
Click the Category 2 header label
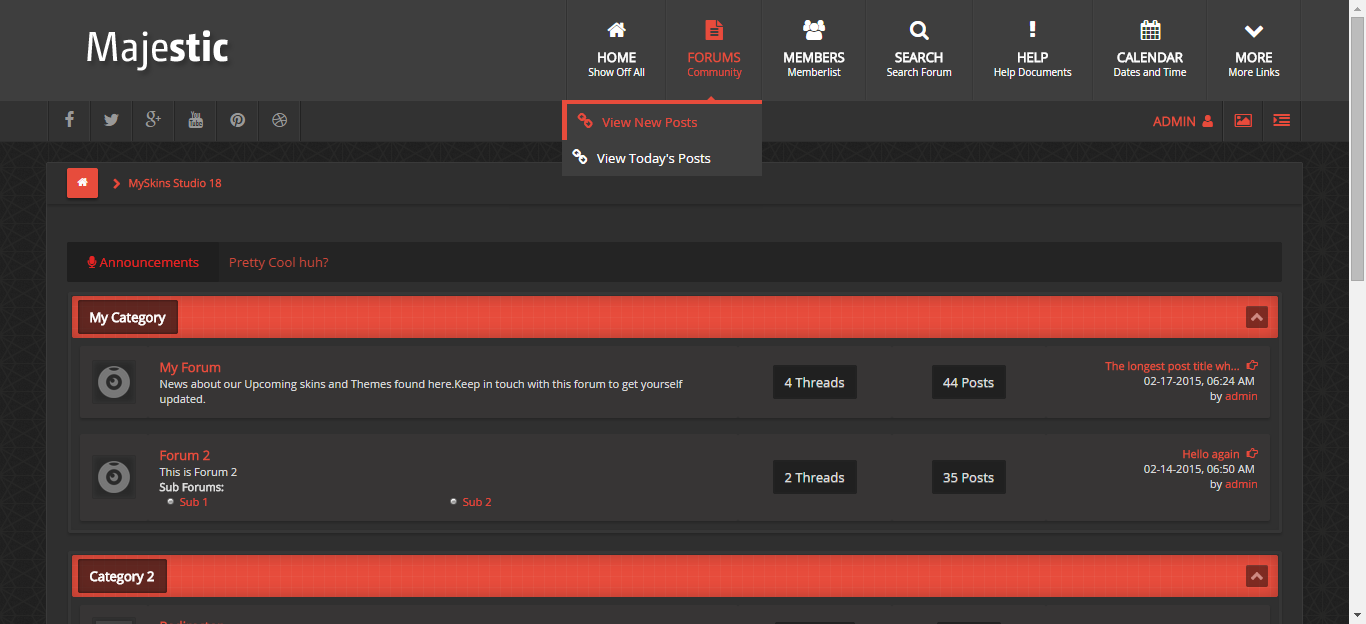click(122, 576)
